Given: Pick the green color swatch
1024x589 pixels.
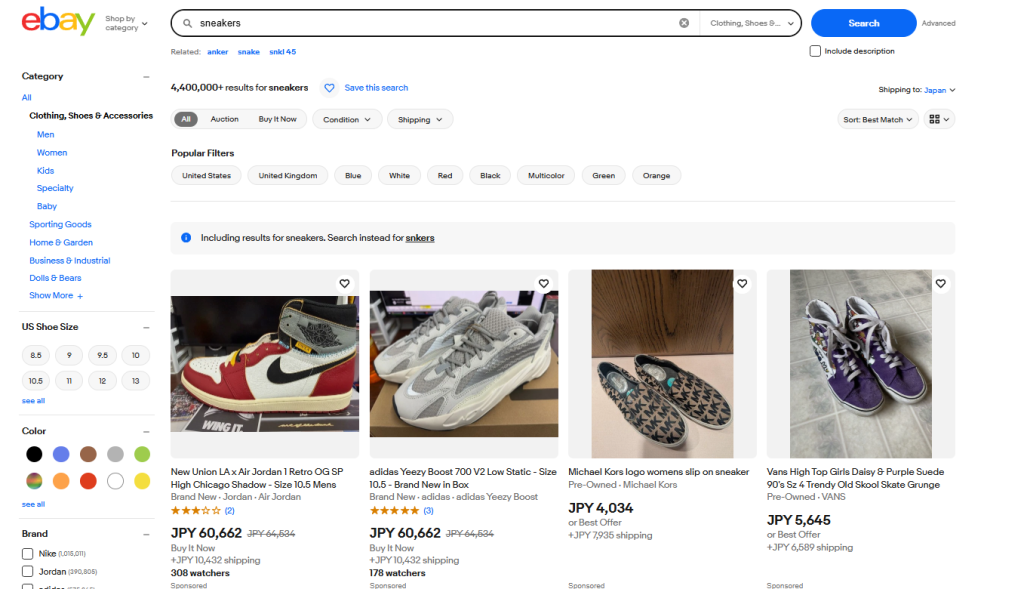Looking at the screenshot, I should [142, 454].
